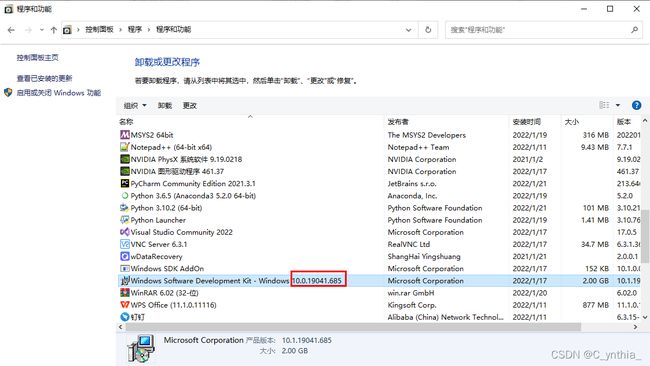Viewport: 650px width, 366px height.
Task: Click the wDataRecovery icon
Action: coord(124,256)
